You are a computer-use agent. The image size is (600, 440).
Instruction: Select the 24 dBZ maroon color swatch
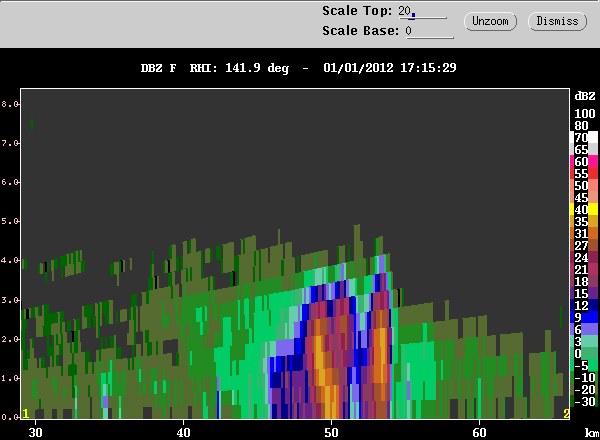coord(593,257)
